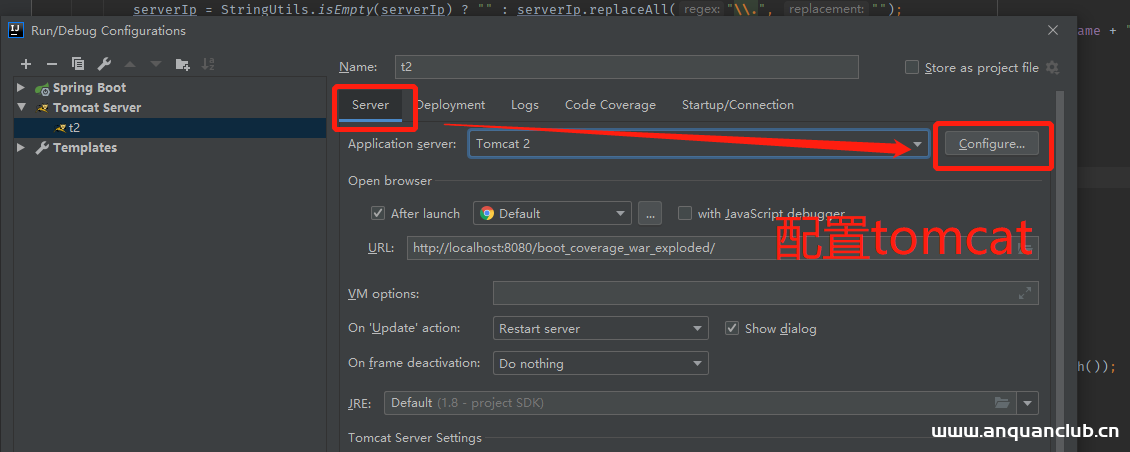Click the ellipsis button next to browser dropdown
1130x452 pixels.
(x=650, y=213)
